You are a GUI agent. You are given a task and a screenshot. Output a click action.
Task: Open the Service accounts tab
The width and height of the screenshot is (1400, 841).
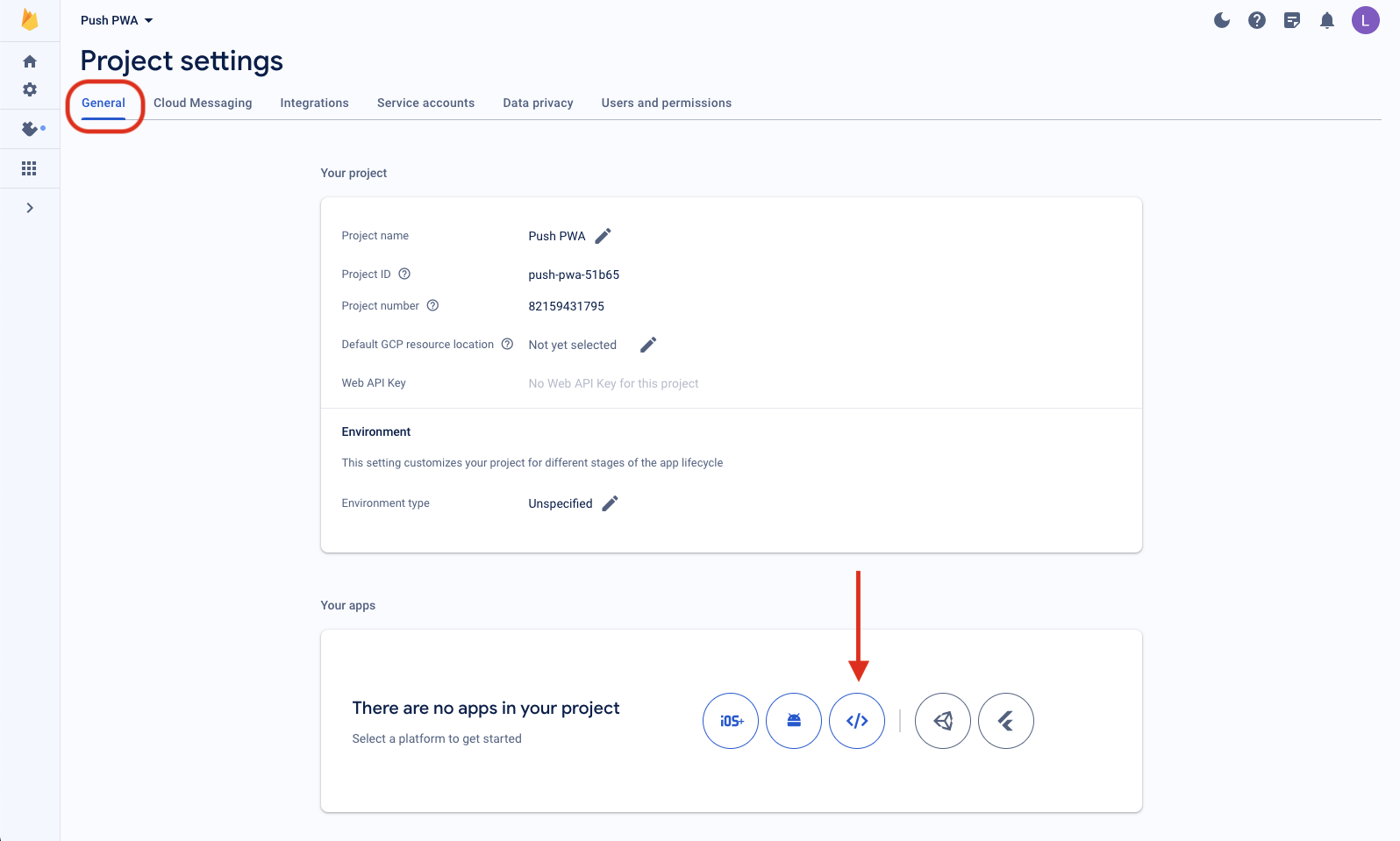(425, 103)
